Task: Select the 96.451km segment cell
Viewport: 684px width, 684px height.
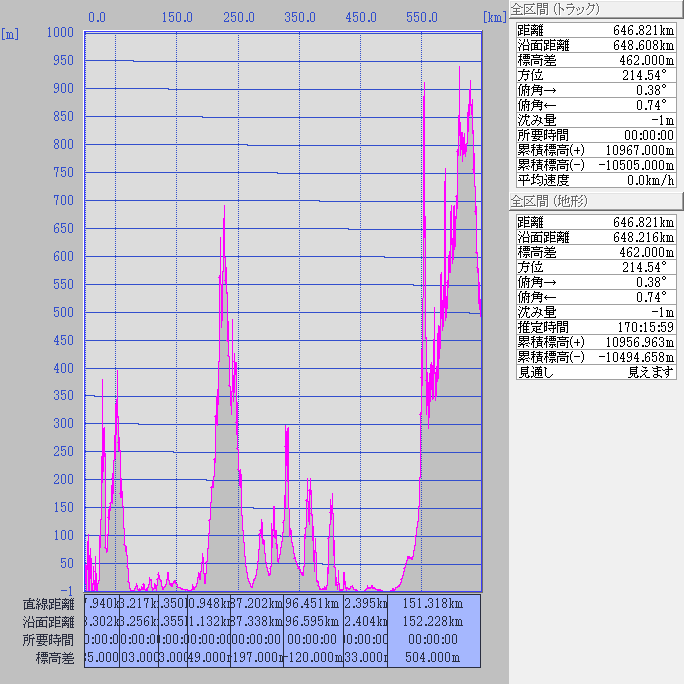Action: (x=313, y=604)
